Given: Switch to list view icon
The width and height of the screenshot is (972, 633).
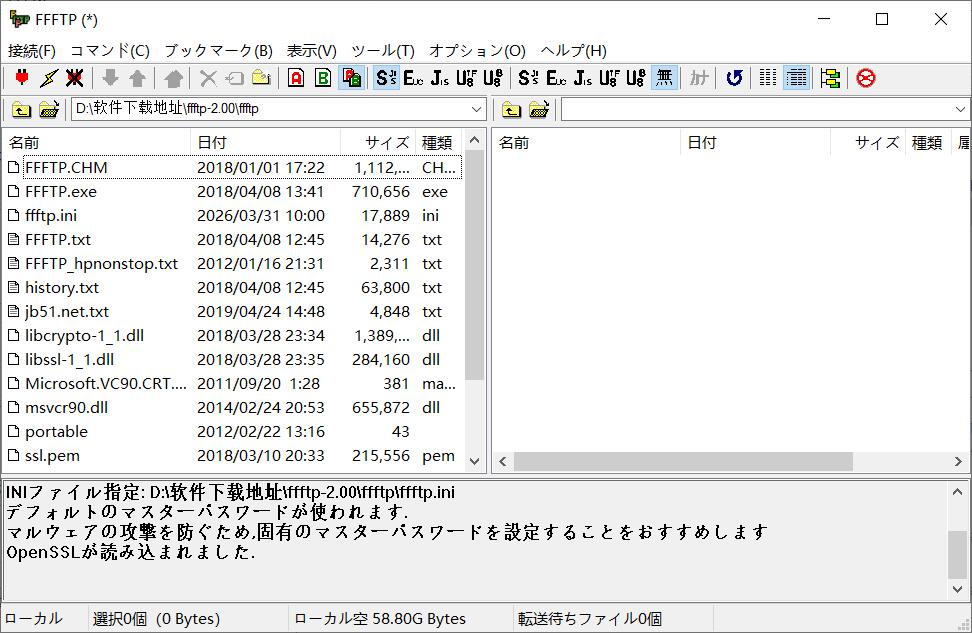Looking at the screenshot, I should (x=768, y=78).
